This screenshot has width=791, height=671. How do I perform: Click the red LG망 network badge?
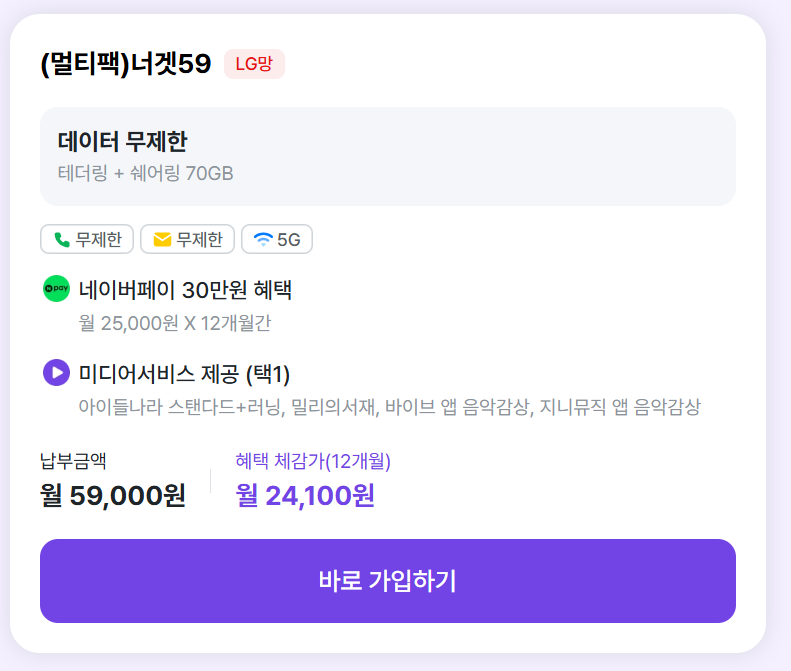coord(254,64)
